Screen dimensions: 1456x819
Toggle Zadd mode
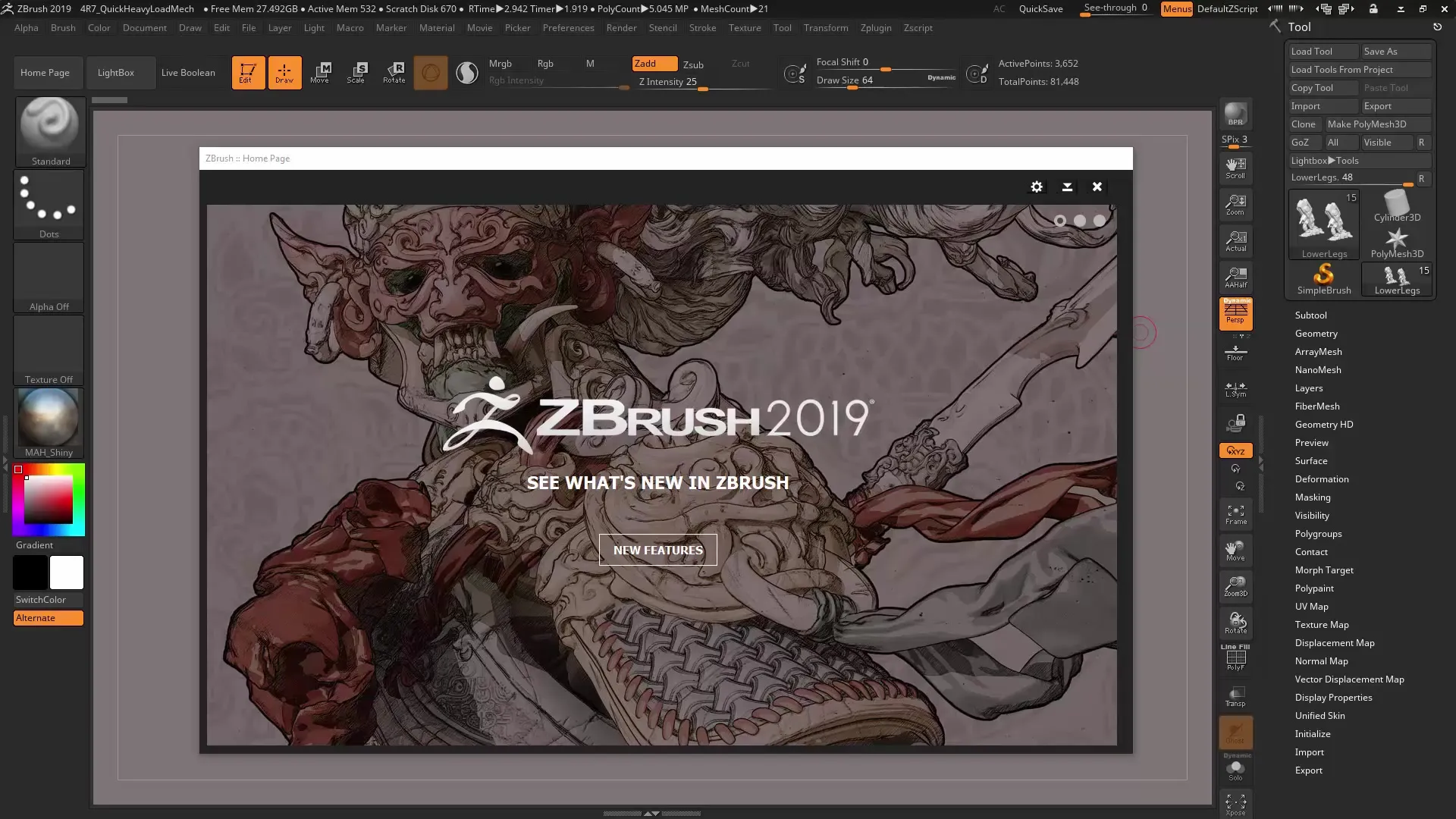[x=654, y=64]
